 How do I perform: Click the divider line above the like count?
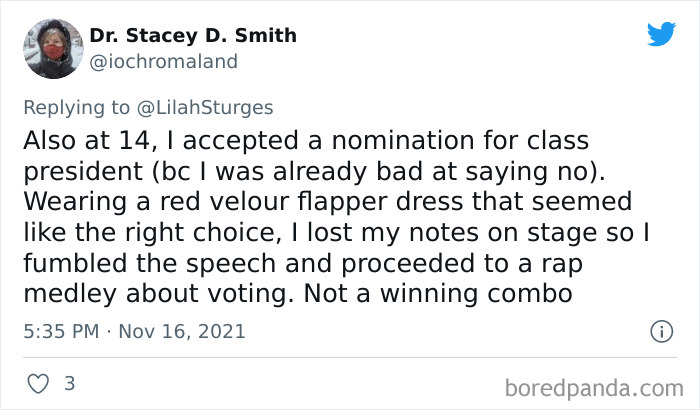(x=350, y=358)
